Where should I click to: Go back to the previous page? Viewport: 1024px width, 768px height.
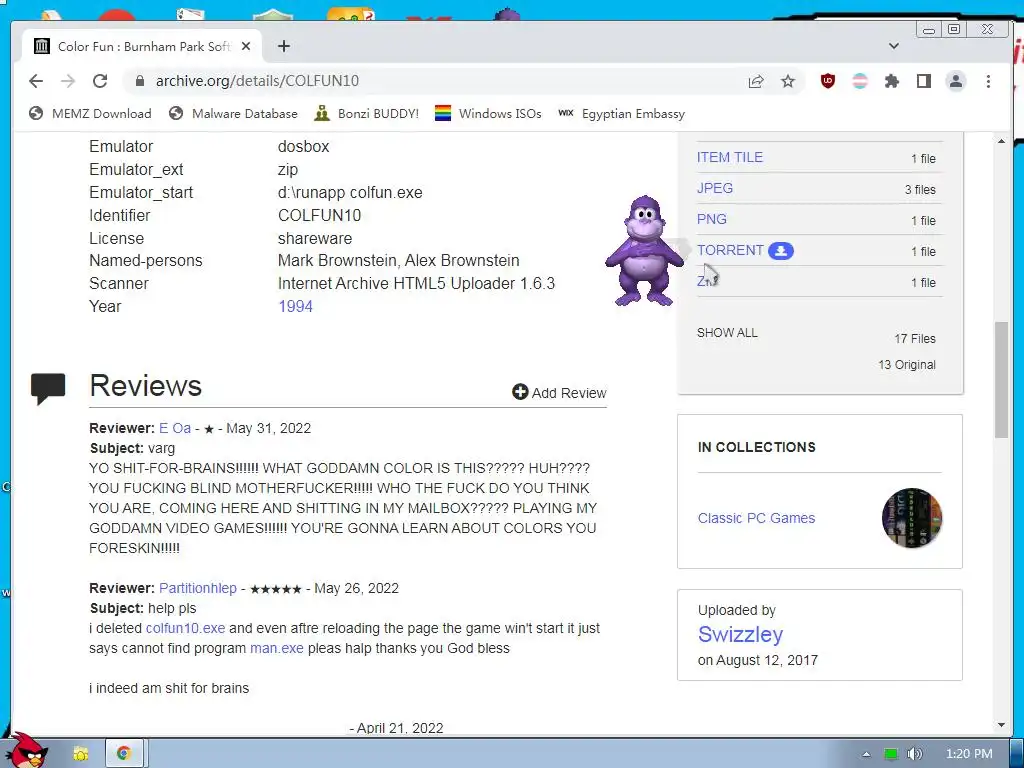pyautogui.click(x=36, y=81)
